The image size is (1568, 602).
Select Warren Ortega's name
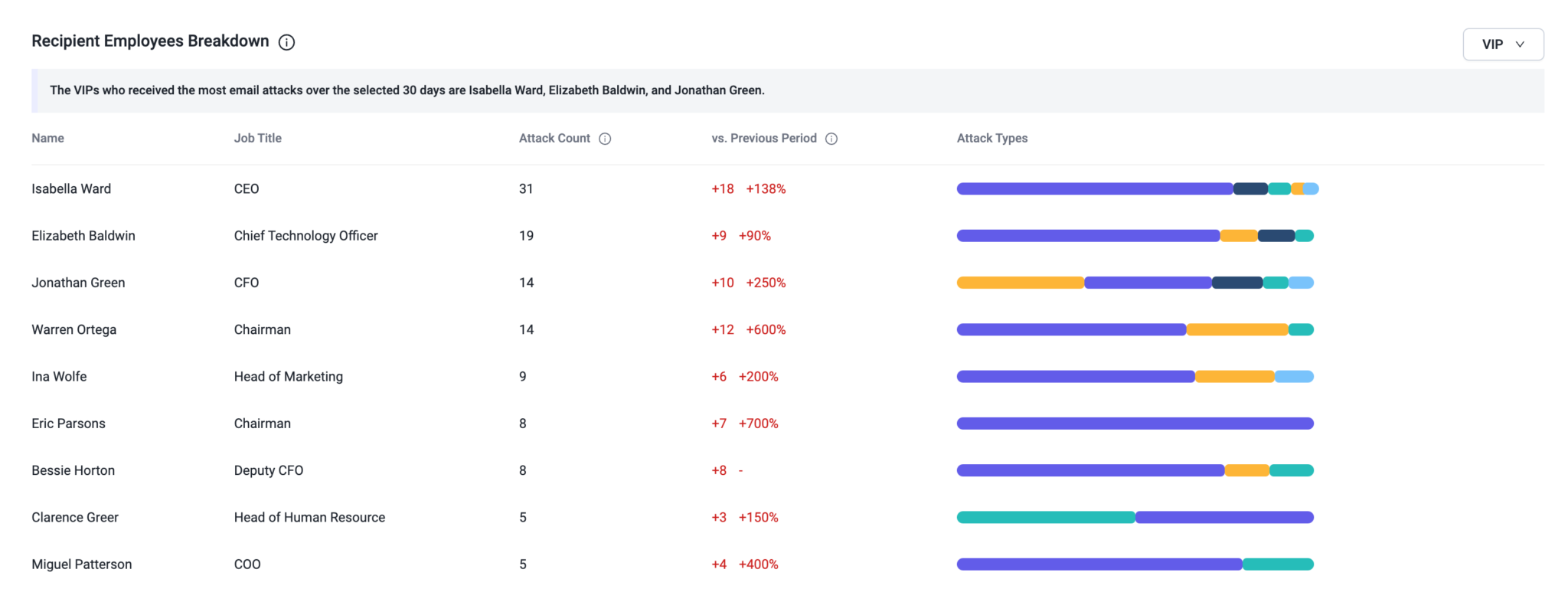(x=74, y=329)
